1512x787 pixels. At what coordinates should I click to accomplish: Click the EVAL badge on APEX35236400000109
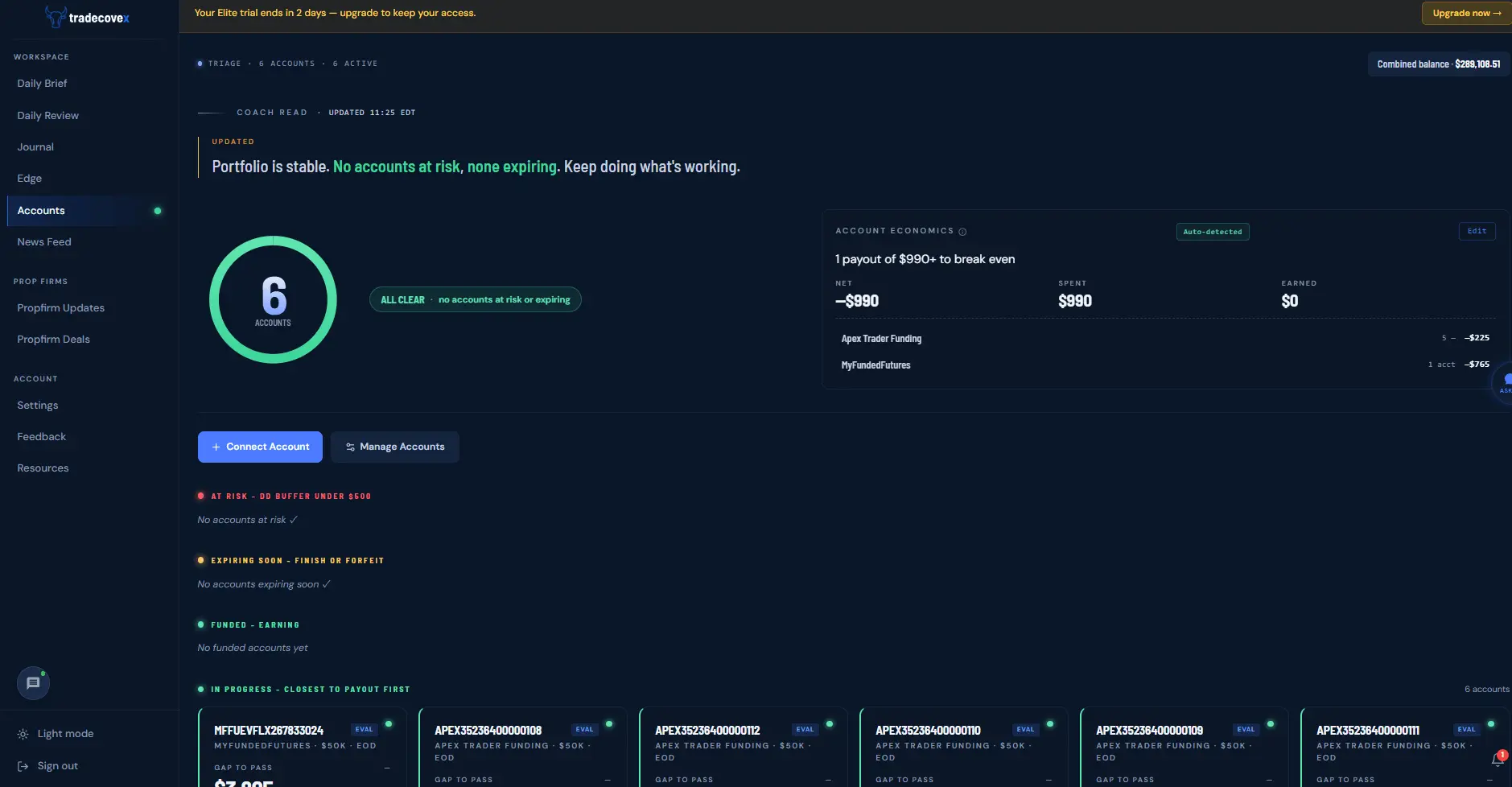click(1246, 730)
